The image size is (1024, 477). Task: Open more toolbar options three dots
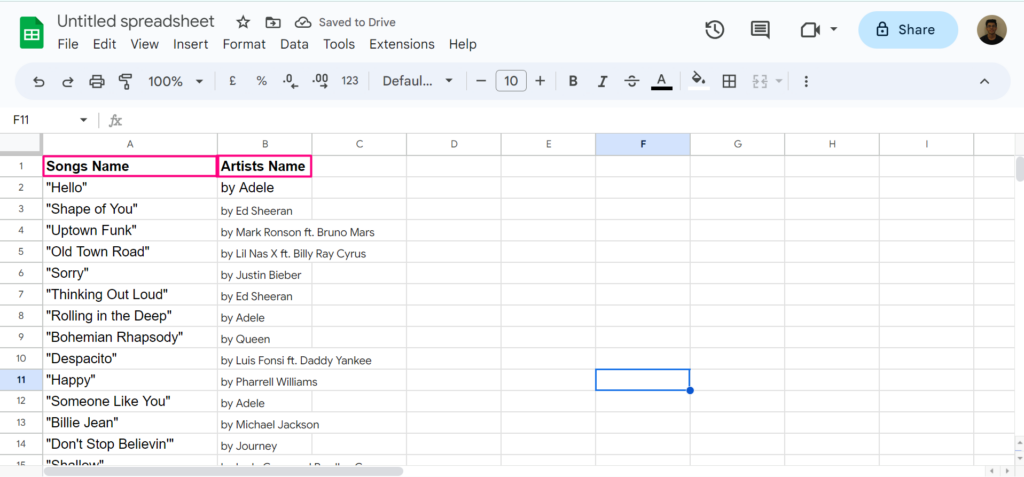click(x=806, y=81)
